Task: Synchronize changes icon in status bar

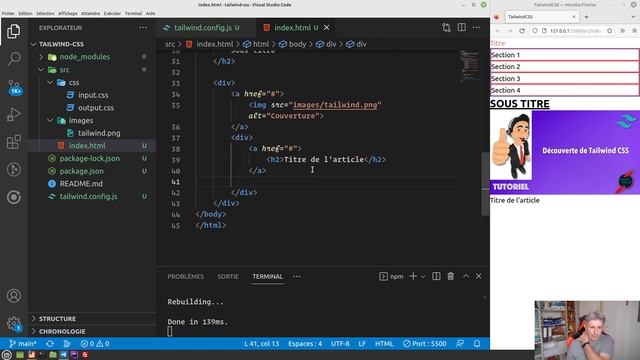Action: 50,344
